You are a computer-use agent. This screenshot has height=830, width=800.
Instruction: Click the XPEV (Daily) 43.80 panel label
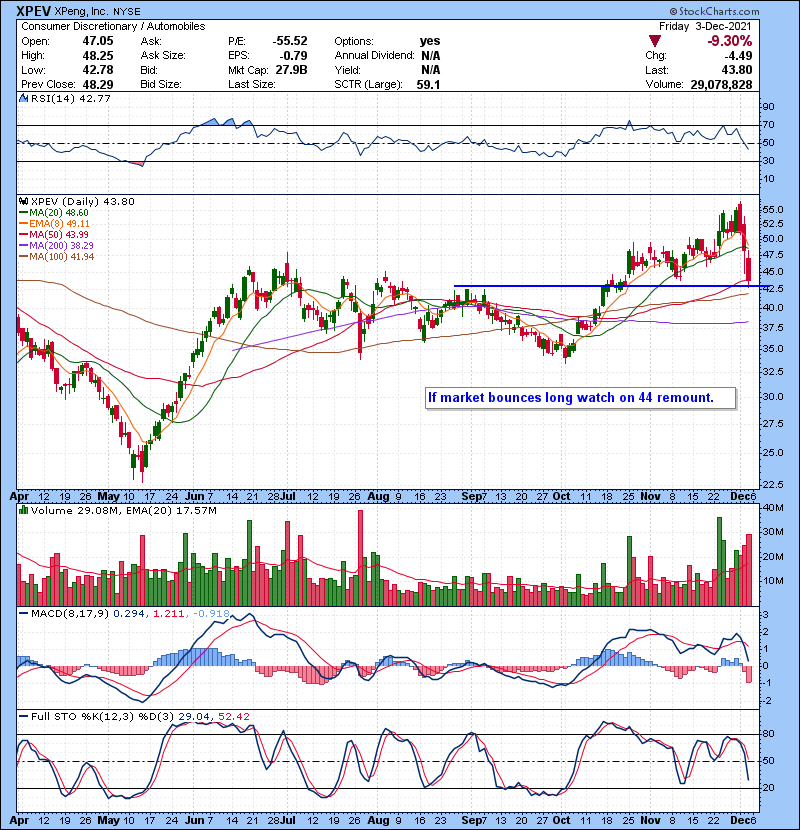83,201
